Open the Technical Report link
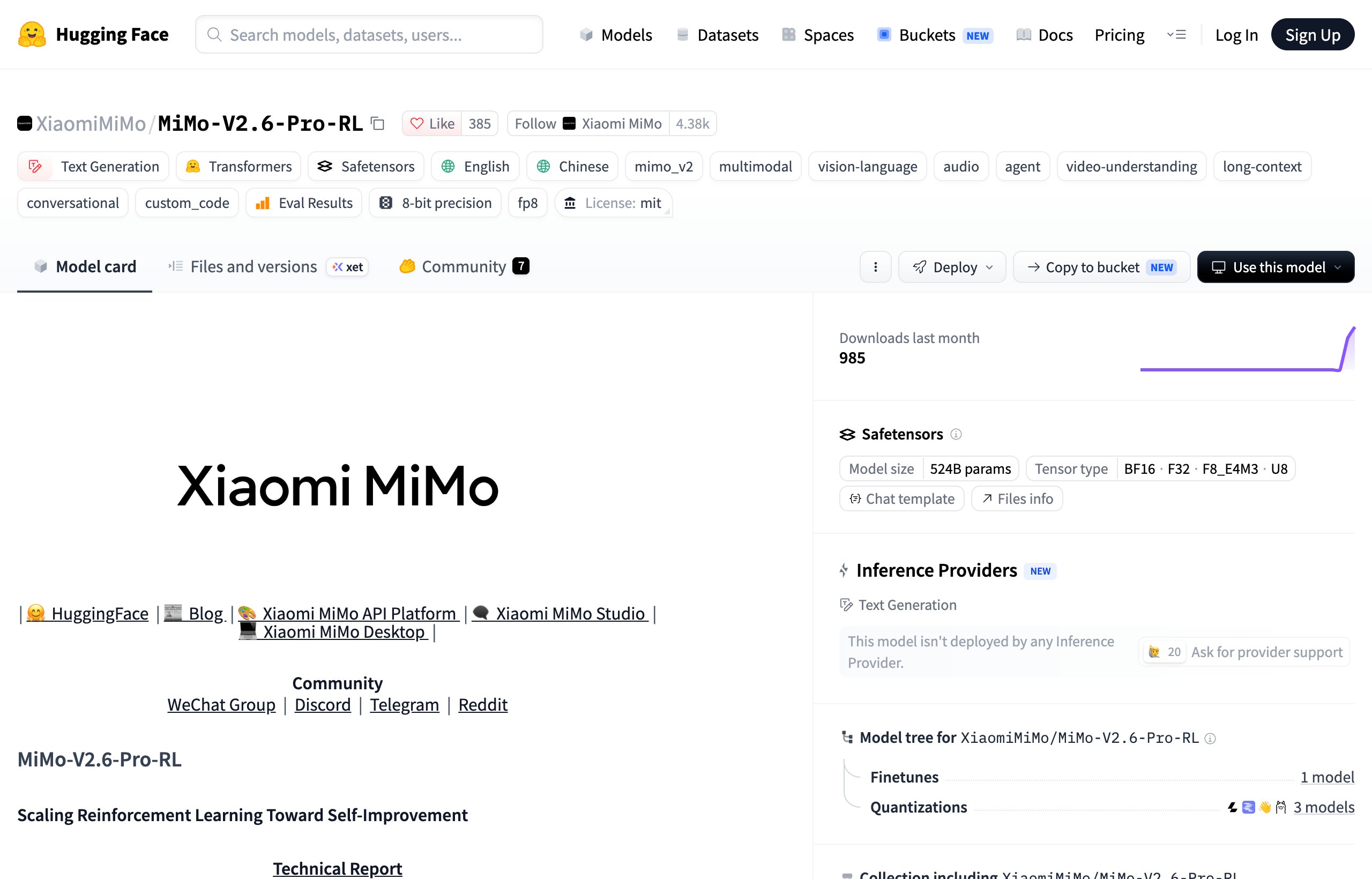The width and height of the screenshot is (1372, 879). pos(337,869)
